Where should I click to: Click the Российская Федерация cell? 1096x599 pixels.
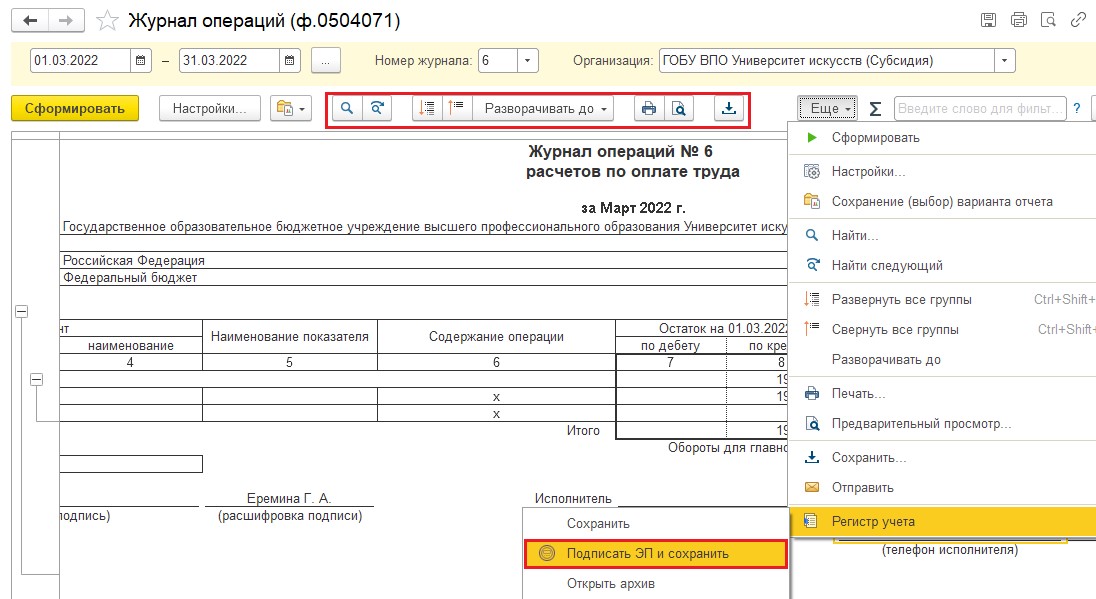tap(134, 261)
